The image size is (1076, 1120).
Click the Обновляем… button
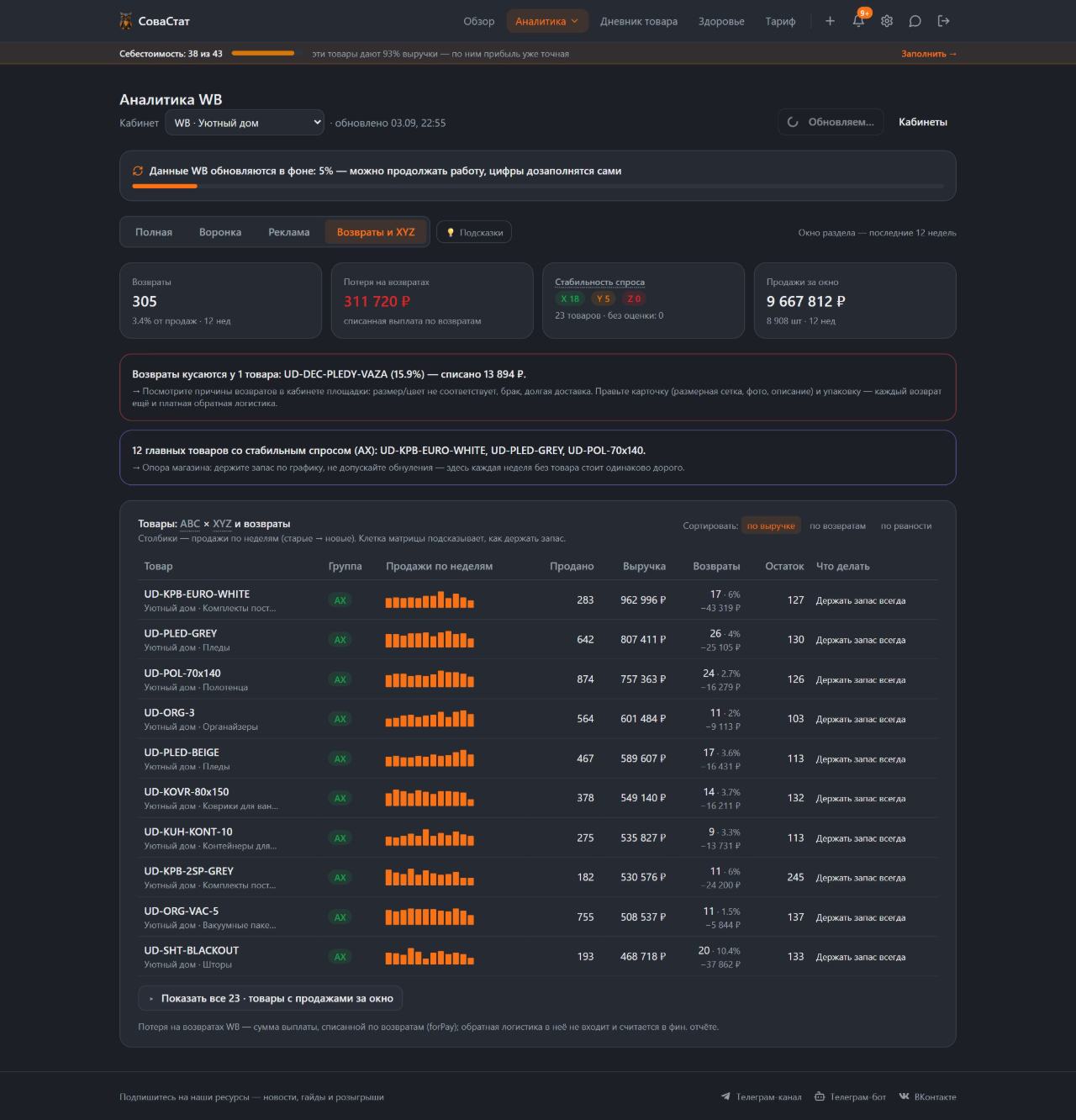pos(831,122)
